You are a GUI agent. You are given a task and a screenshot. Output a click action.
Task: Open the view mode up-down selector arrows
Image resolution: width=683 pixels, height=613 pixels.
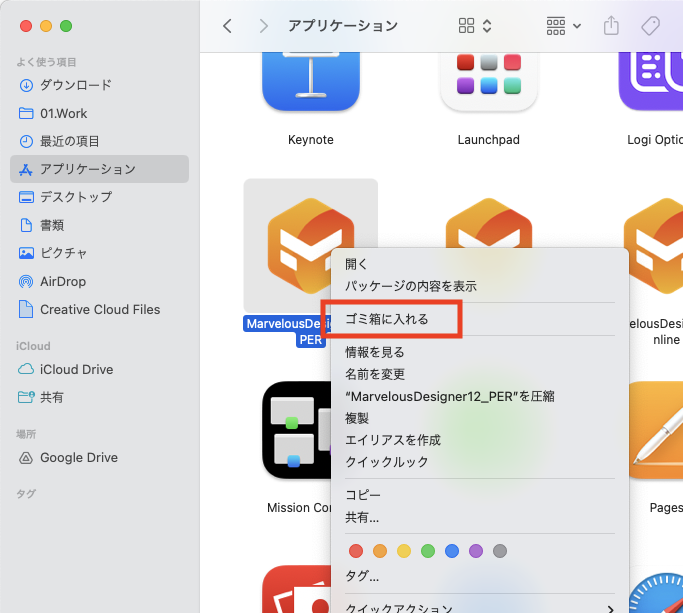(487, 26)
